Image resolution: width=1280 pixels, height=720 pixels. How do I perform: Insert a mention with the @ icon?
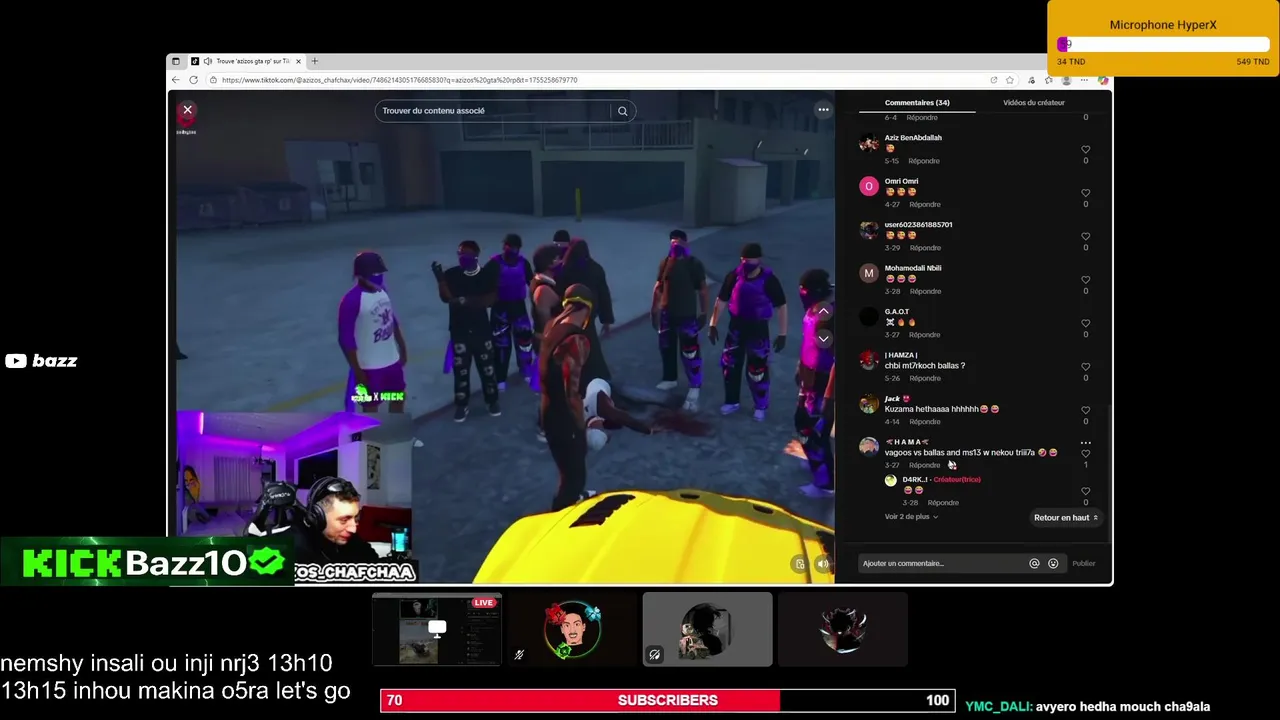click(x=1034, y=564)
